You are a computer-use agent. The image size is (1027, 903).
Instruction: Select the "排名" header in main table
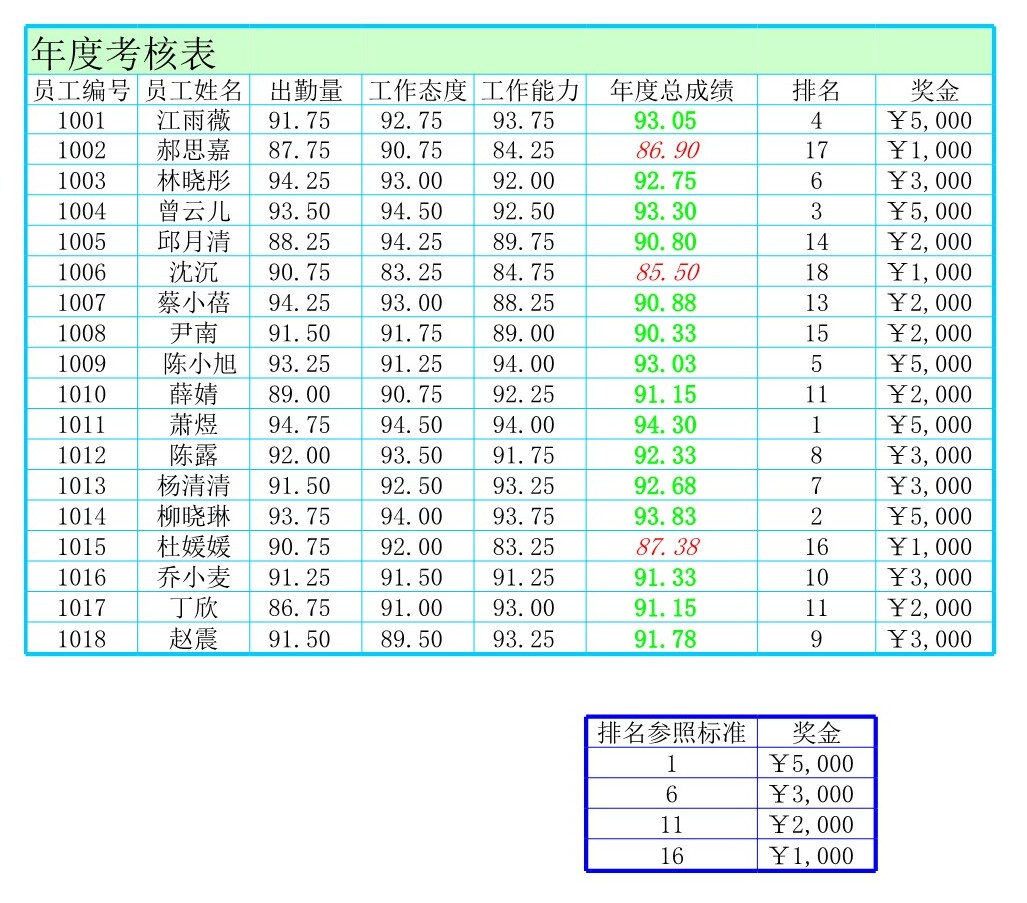tap(816, 91)
